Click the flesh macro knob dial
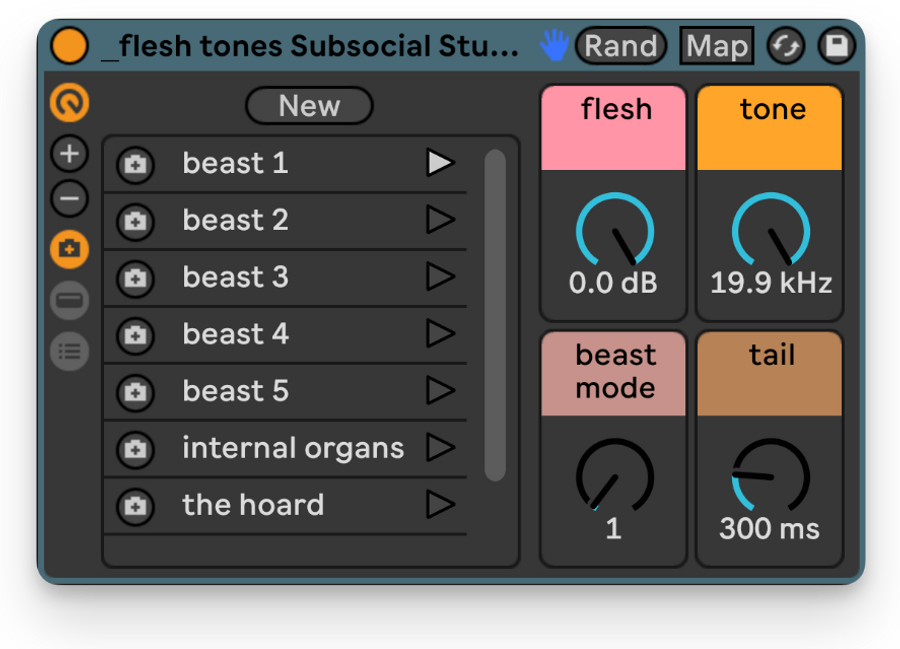This screenshot has height=649, width=900. [x=615, y=231]
